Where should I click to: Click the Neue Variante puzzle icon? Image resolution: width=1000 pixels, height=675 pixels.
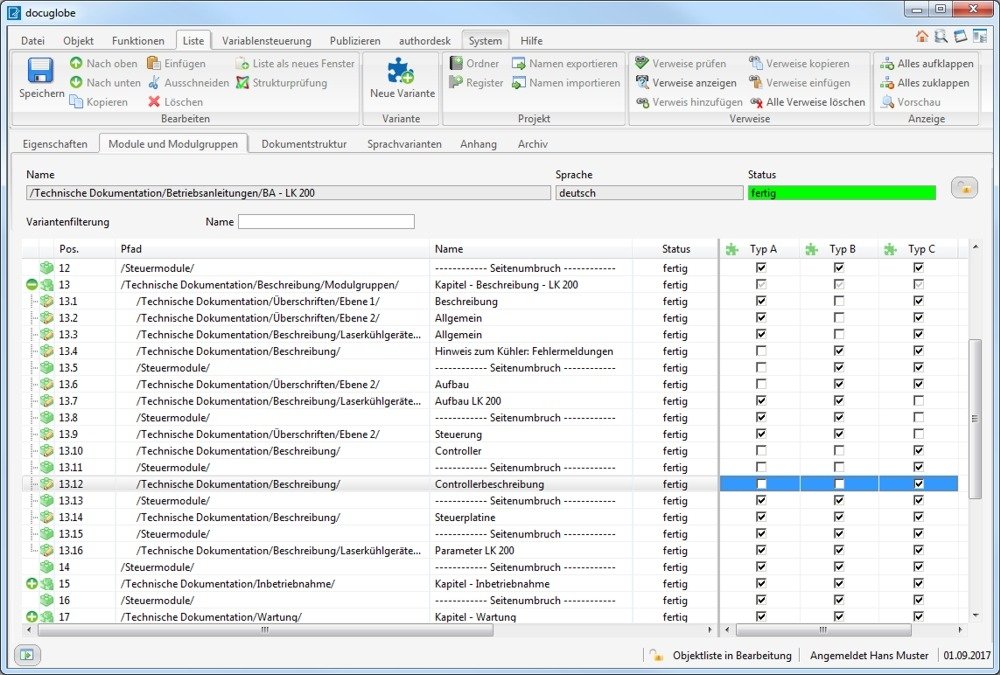[x=402, y=72]
